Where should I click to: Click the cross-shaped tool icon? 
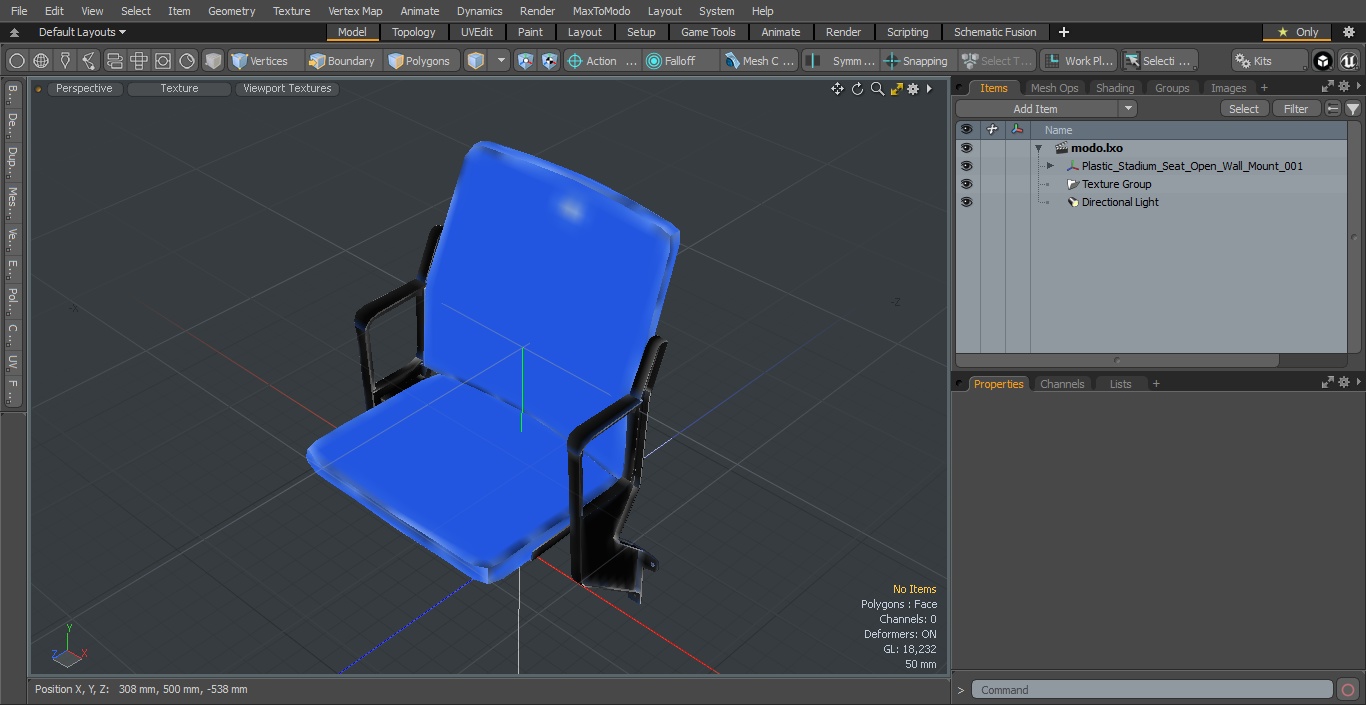point(139,61)
